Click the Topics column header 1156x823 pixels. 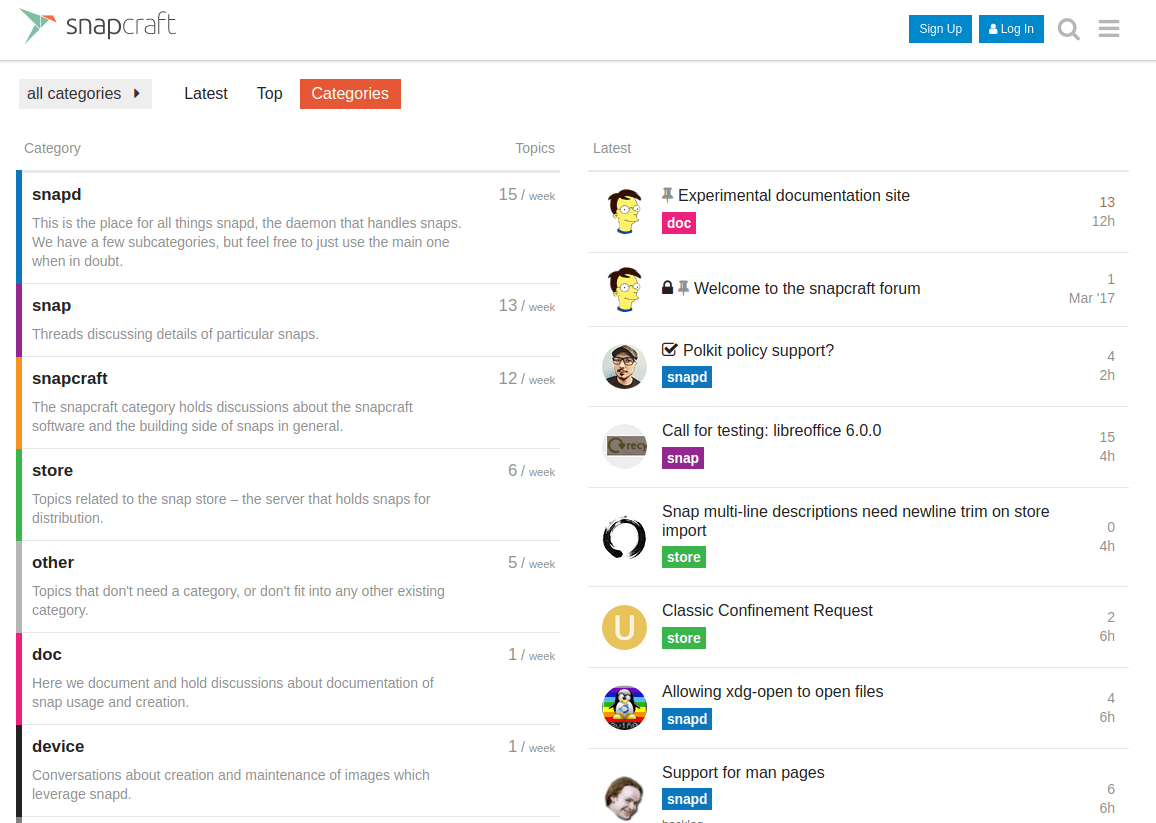click(x=535, y=148)
